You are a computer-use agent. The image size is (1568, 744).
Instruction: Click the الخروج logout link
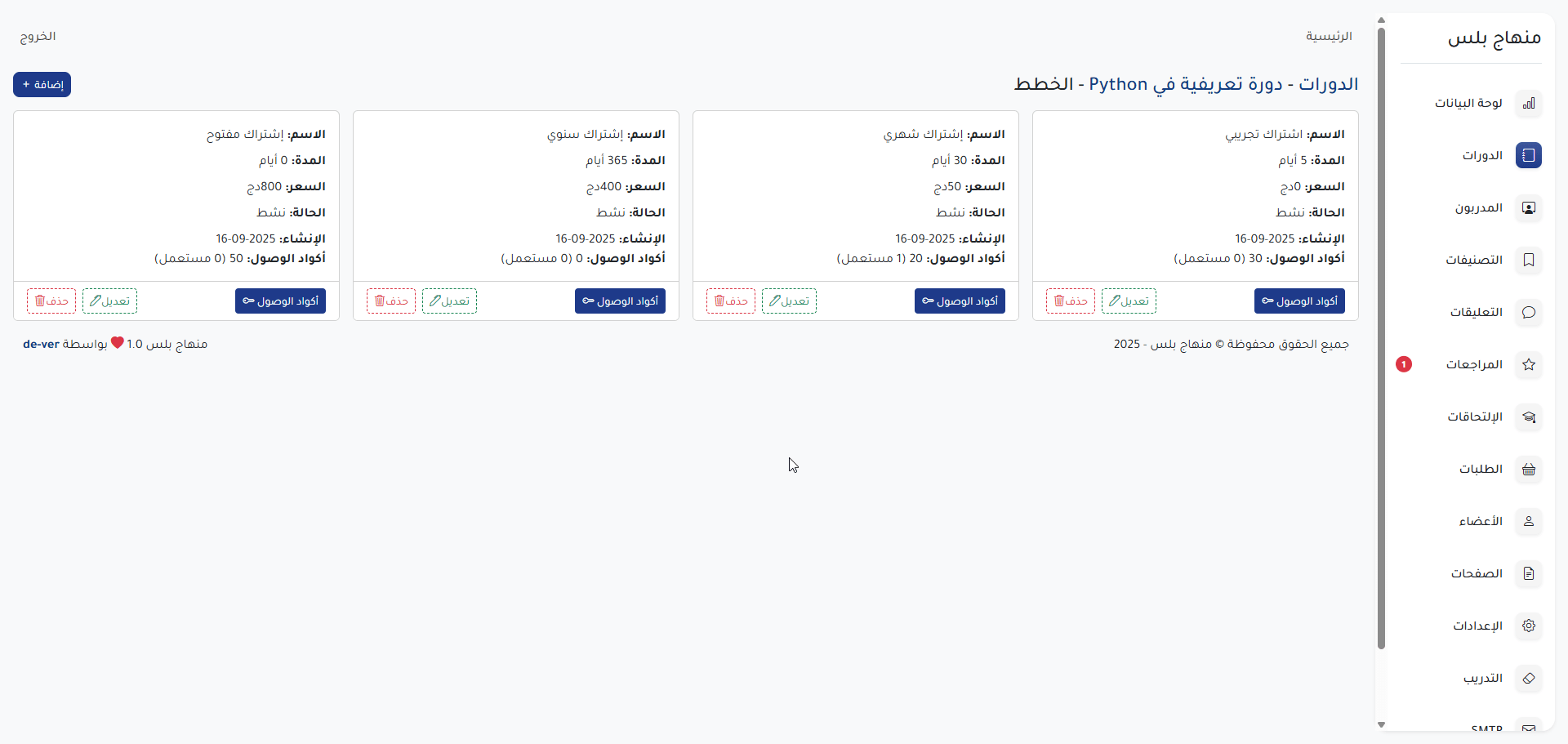pyautogui.click(x=38, y=36)
